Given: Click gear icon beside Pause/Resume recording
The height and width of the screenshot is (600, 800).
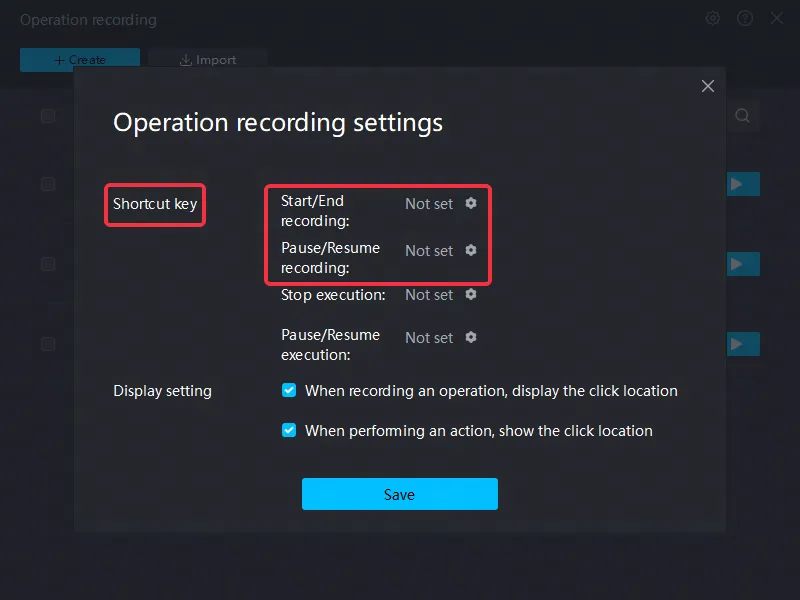Looking at the screenshot, I should [x=471, y=250].
